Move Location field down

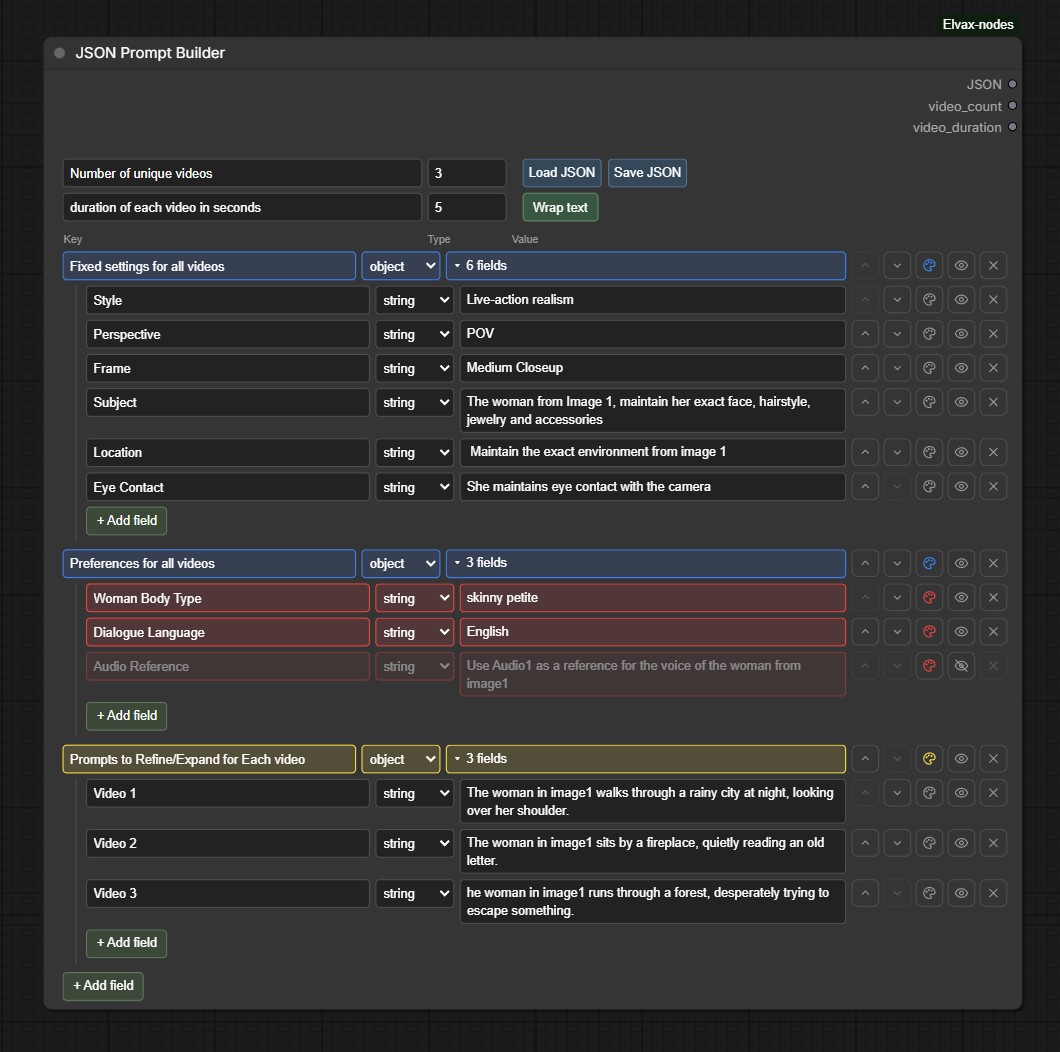897,452
